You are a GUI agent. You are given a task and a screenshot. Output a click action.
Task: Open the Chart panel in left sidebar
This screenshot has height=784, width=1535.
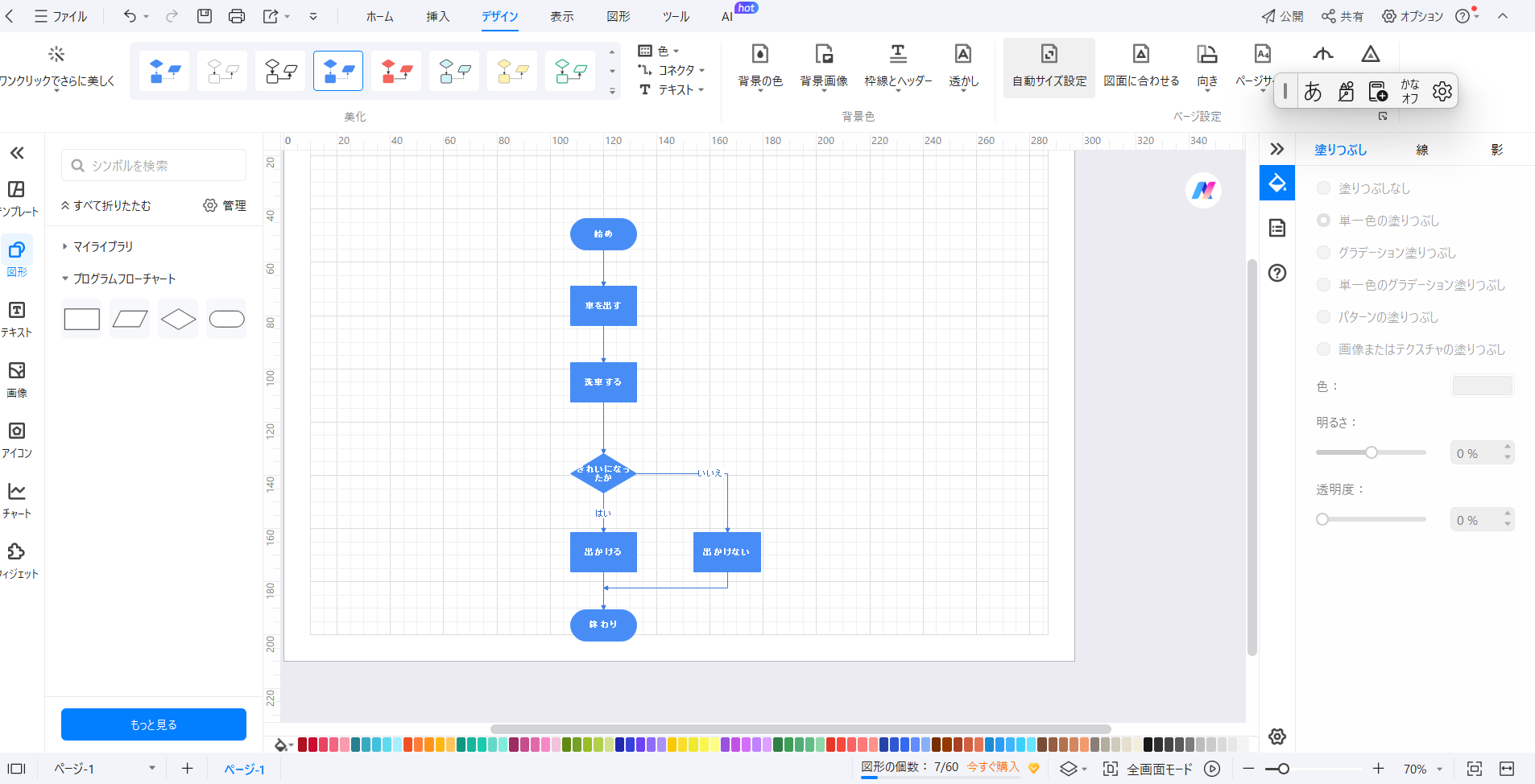click(17, 501)
